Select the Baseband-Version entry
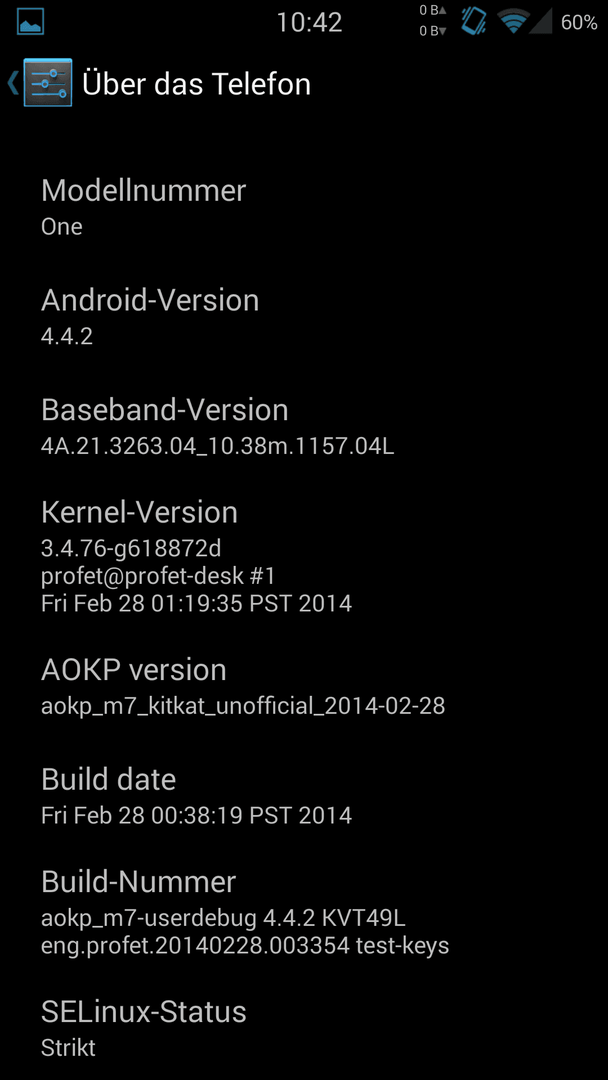The width and height of the screenshot is (608, 1080). click(304, 427)
